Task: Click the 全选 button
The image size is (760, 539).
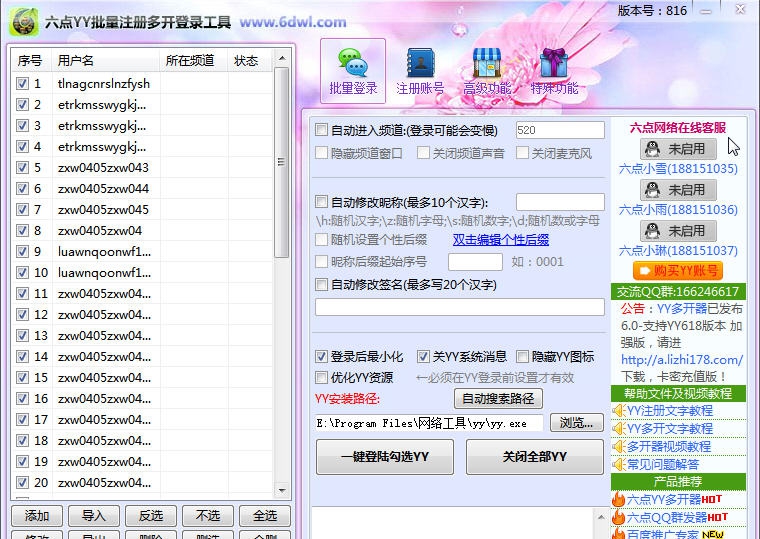Action: point(265,516)
